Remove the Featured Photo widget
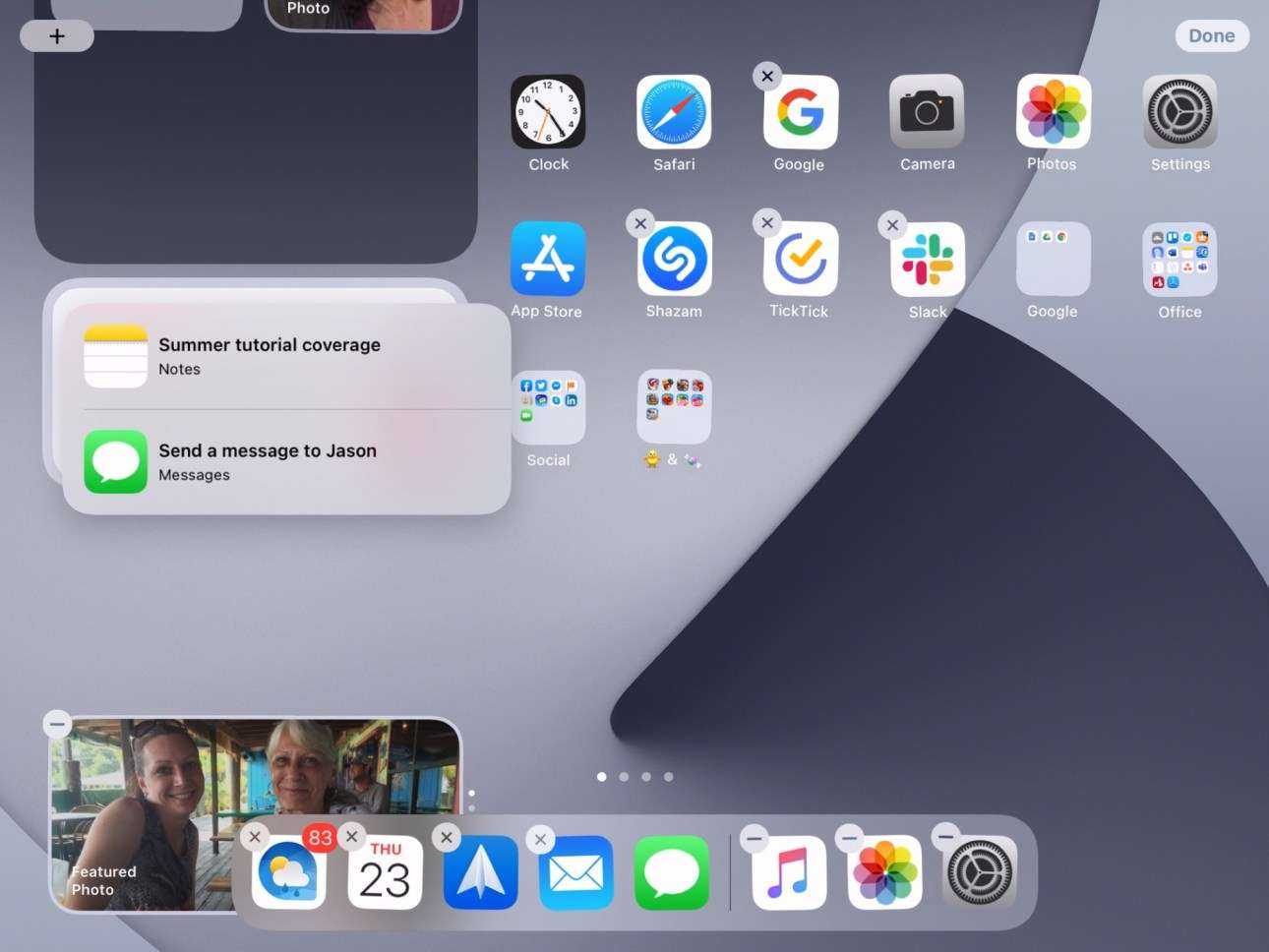 click(57, 725)
